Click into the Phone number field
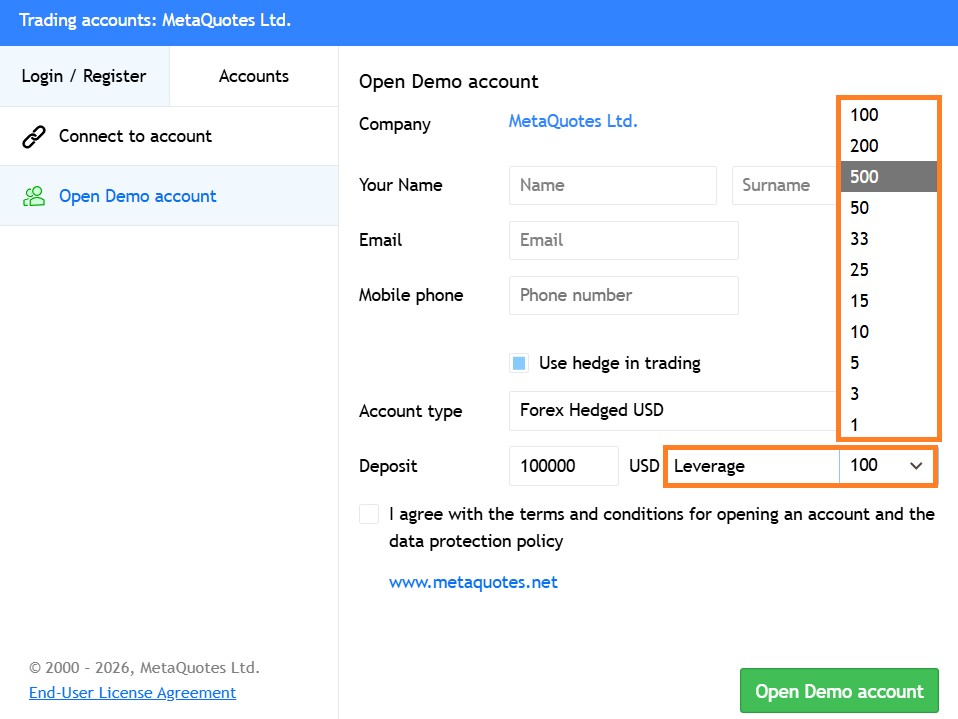The height and width of the screenshot is (719, 958). click(624, 295)
